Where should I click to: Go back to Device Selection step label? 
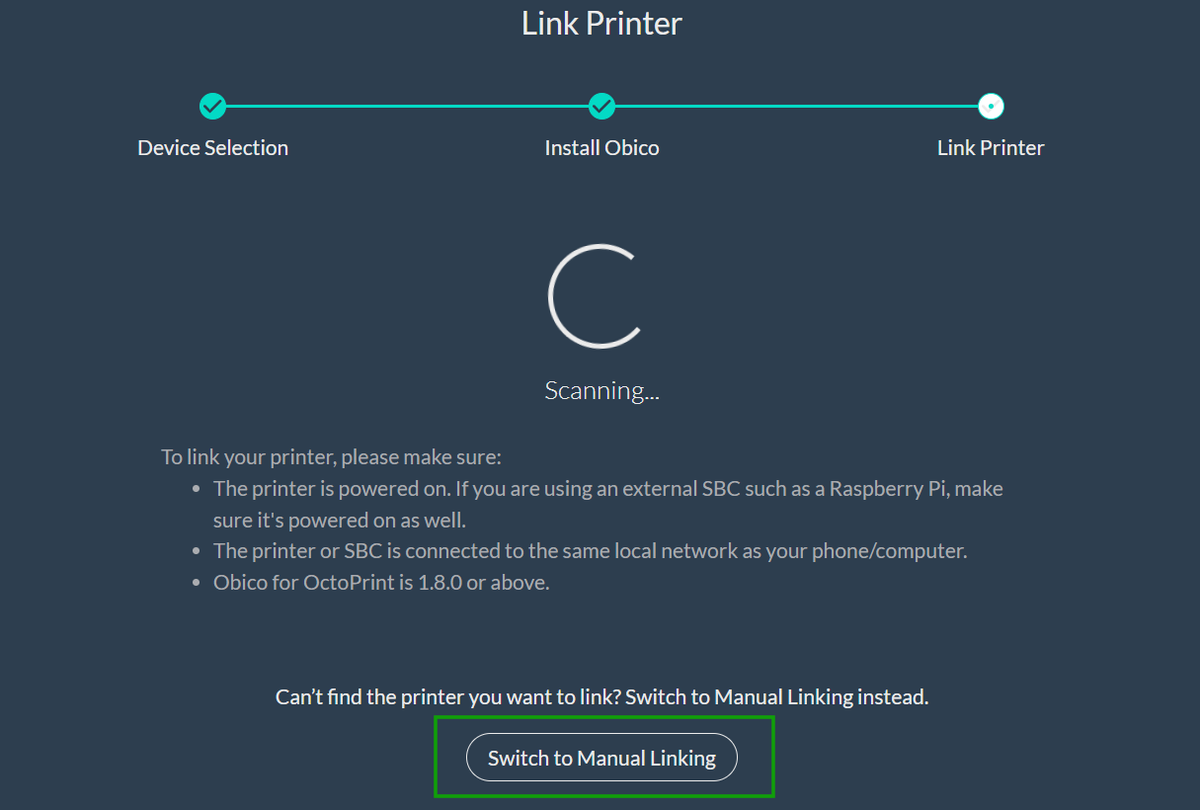tap(213, 148)
